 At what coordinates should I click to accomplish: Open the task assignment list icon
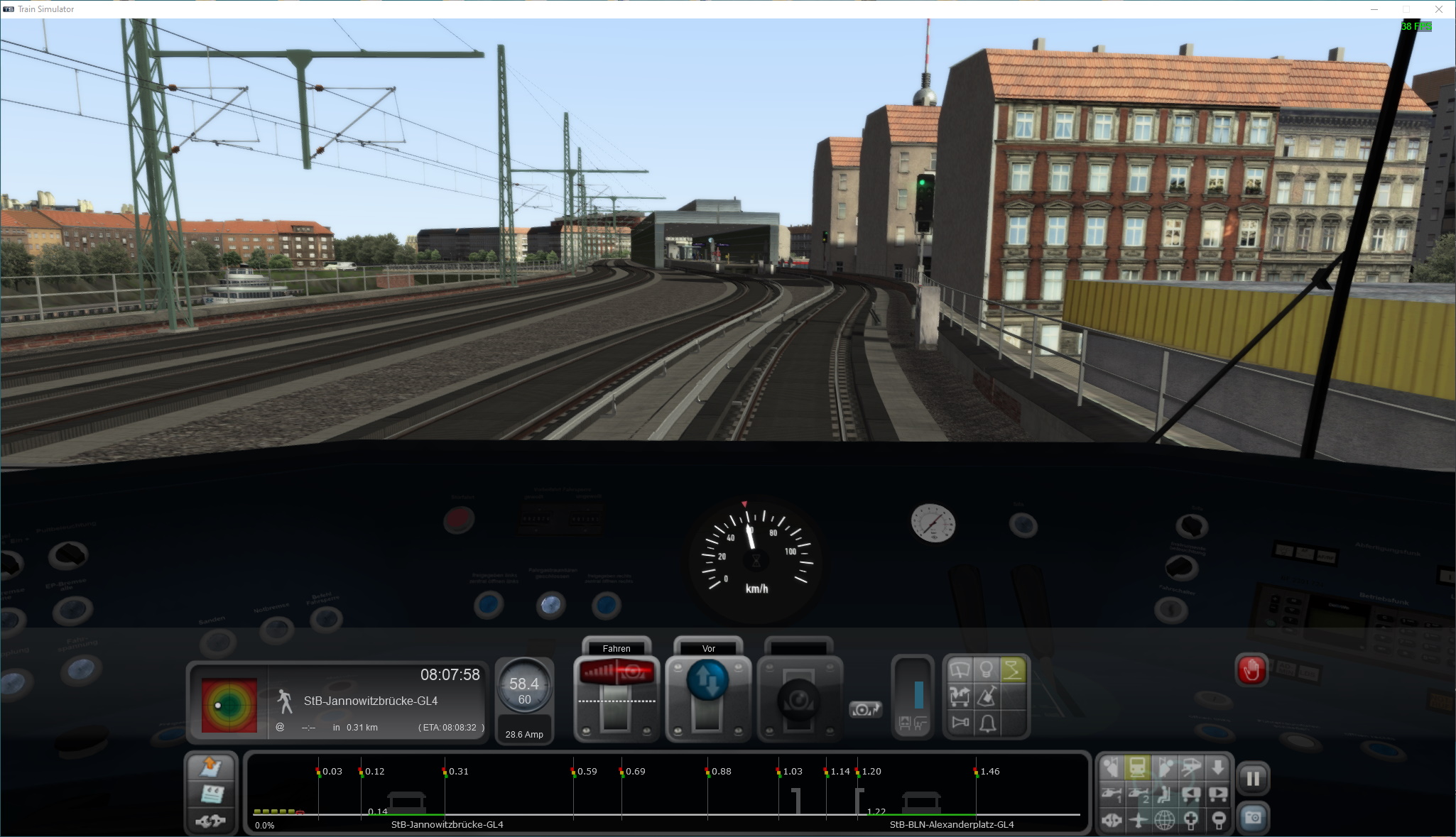211,794
